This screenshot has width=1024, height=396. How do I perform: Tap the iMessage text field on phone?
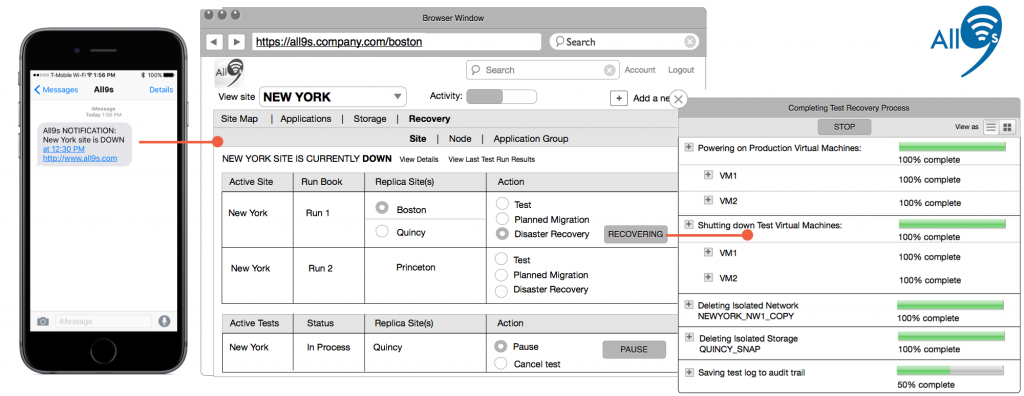pyautogui.click(x=103, y=321)
